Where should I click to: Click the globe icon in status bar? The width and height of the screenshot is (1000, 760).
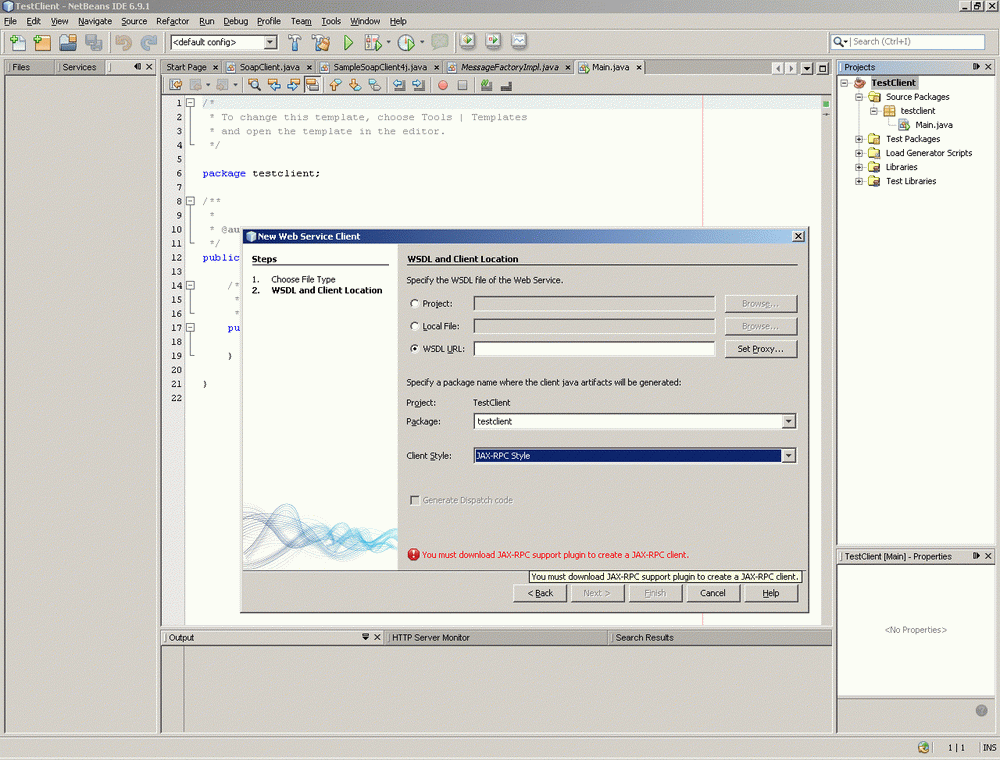coord(923,747)
